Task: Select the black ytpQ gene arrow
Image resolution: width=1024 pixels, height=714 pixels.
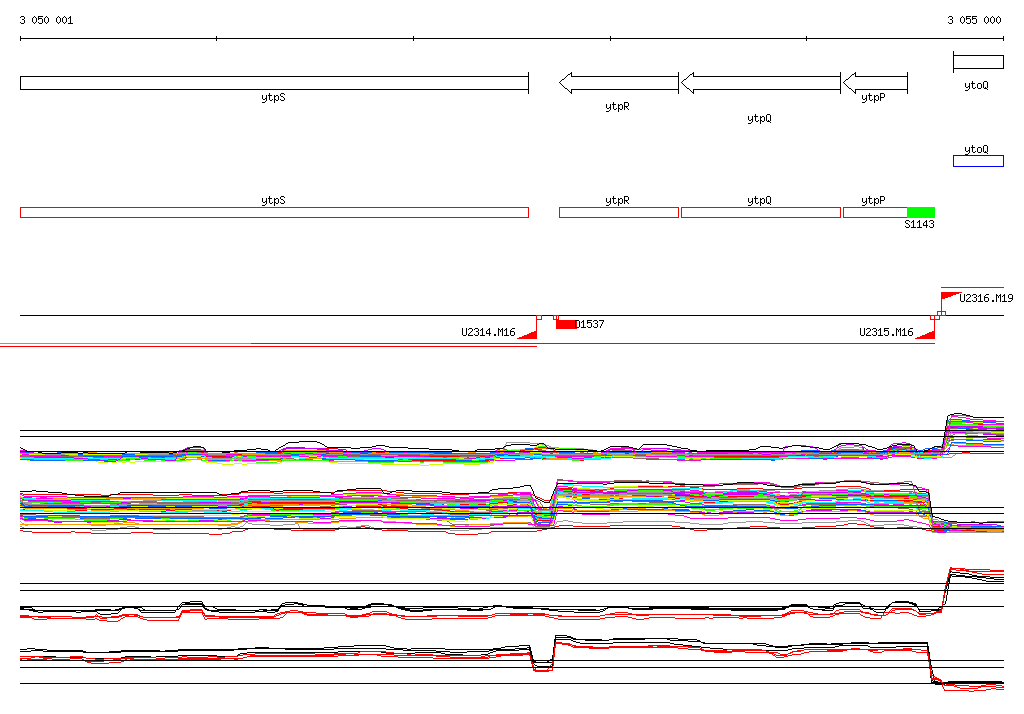Action: point(761,83)
